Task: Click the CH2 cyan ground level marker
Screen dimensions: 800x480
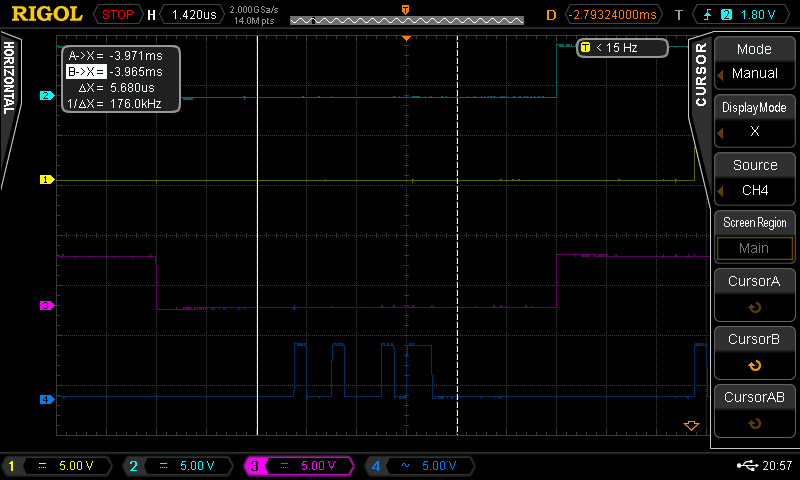Action: [47, 95]
